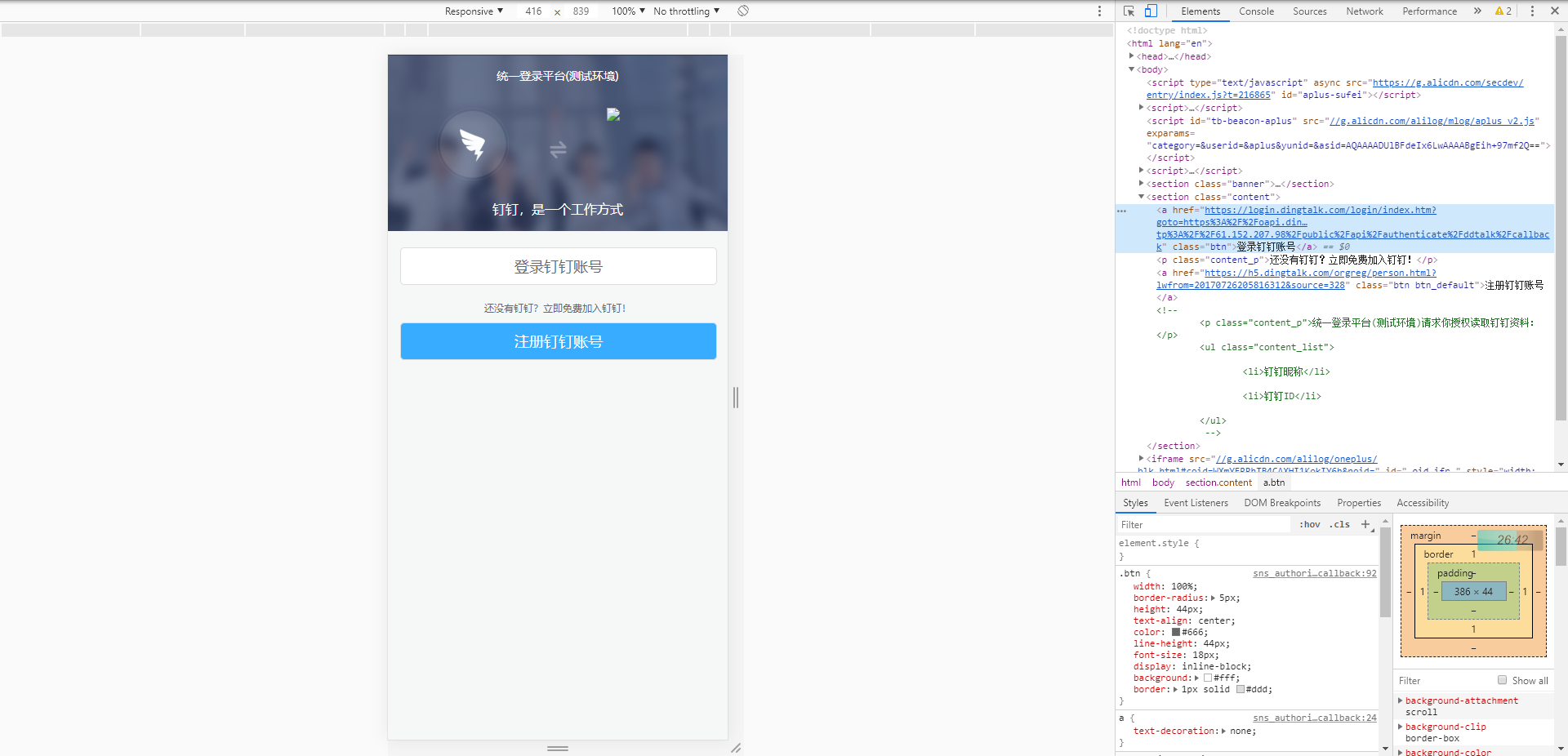Open the Event Listeners sub-tab
The width and height of the screenshot is (1568, 756).
1196,503
